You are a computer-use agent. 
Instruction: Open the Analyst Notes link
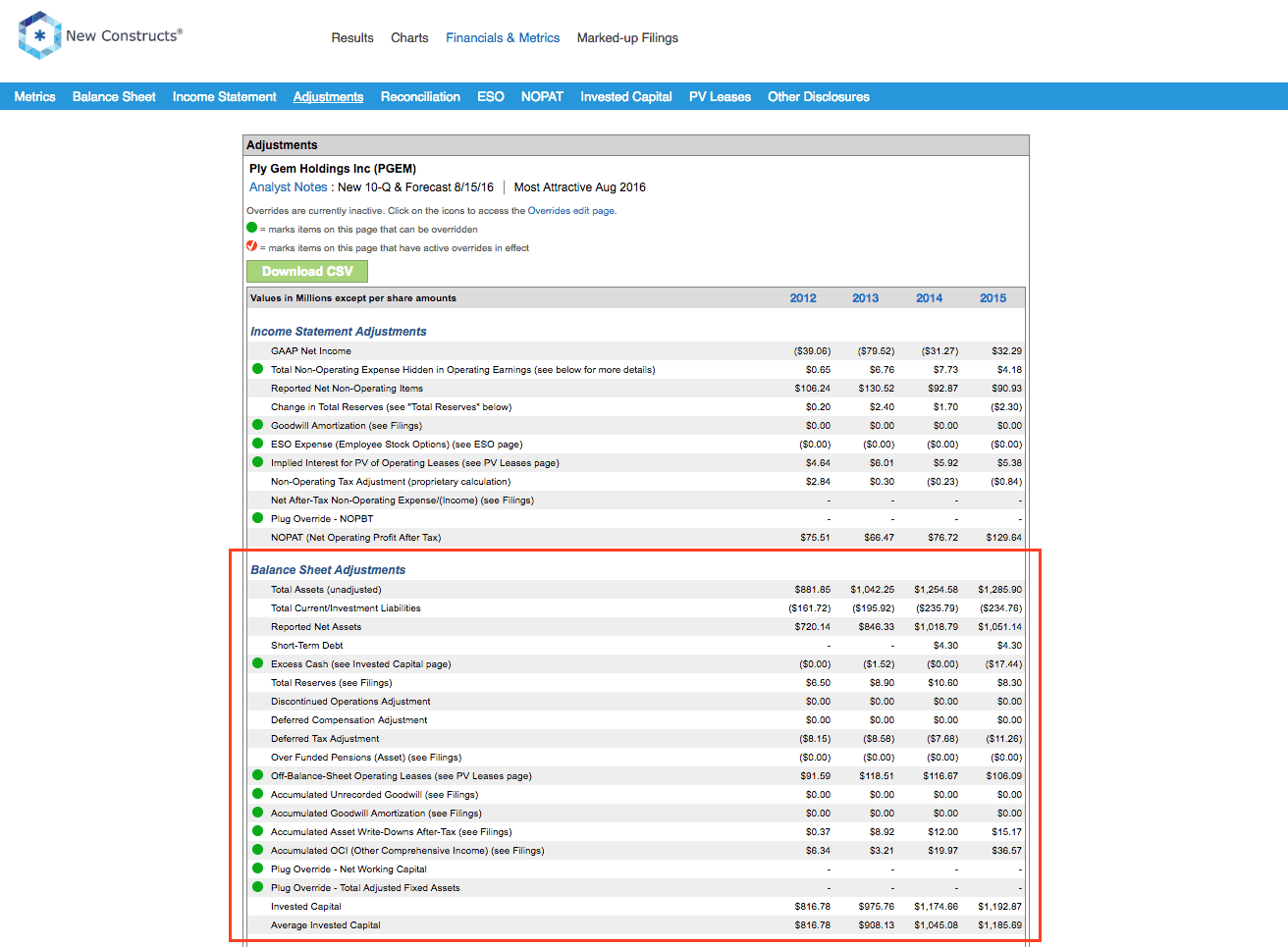coord(288,187)
